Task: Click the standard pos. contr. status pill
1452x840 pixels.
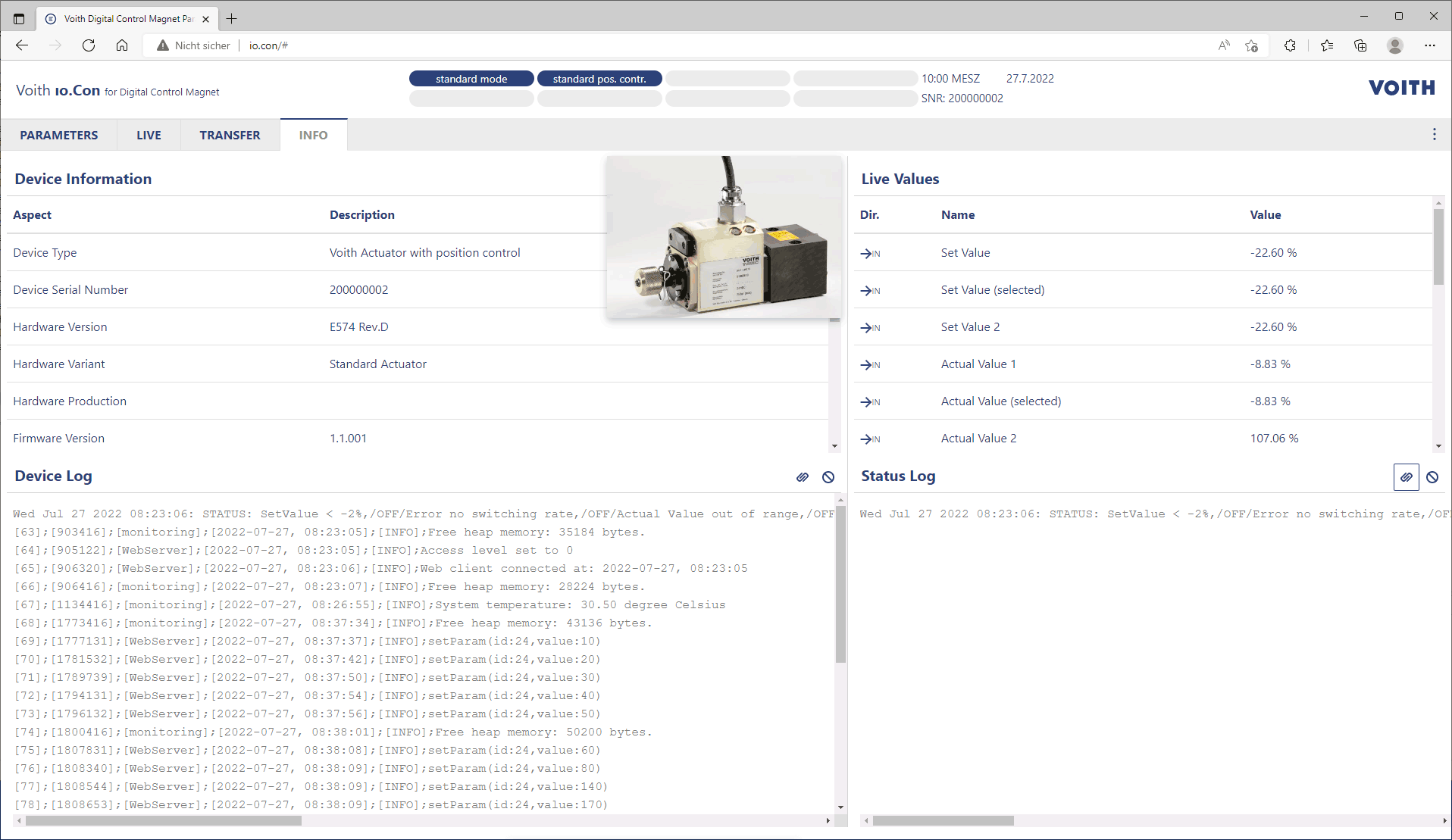Action: (x=599, y=79)
